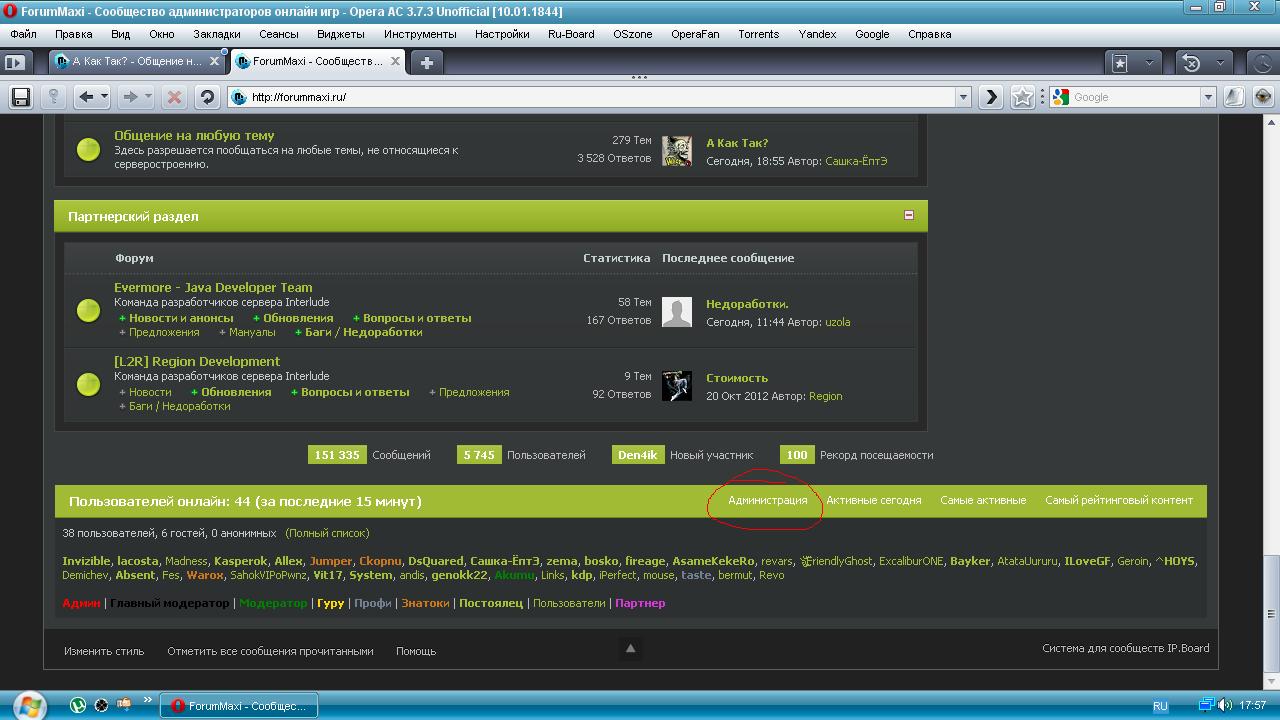Image resolution: width=1280 pixels, height=720 pixels.
Task: Open the Region user avatar thumbnail
Action: click(x=677, y=386)
